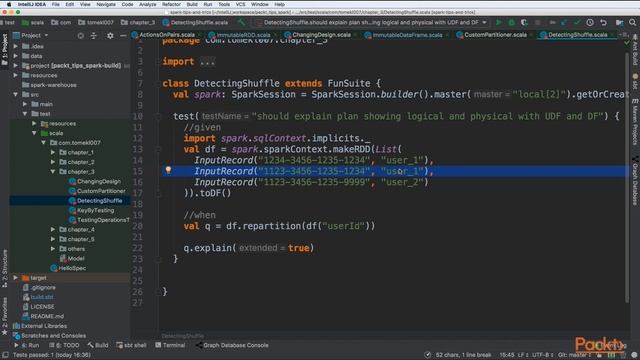Viewport: 640px width, 360px height.
Task: Expand the data folder
Action: point(16,56)
